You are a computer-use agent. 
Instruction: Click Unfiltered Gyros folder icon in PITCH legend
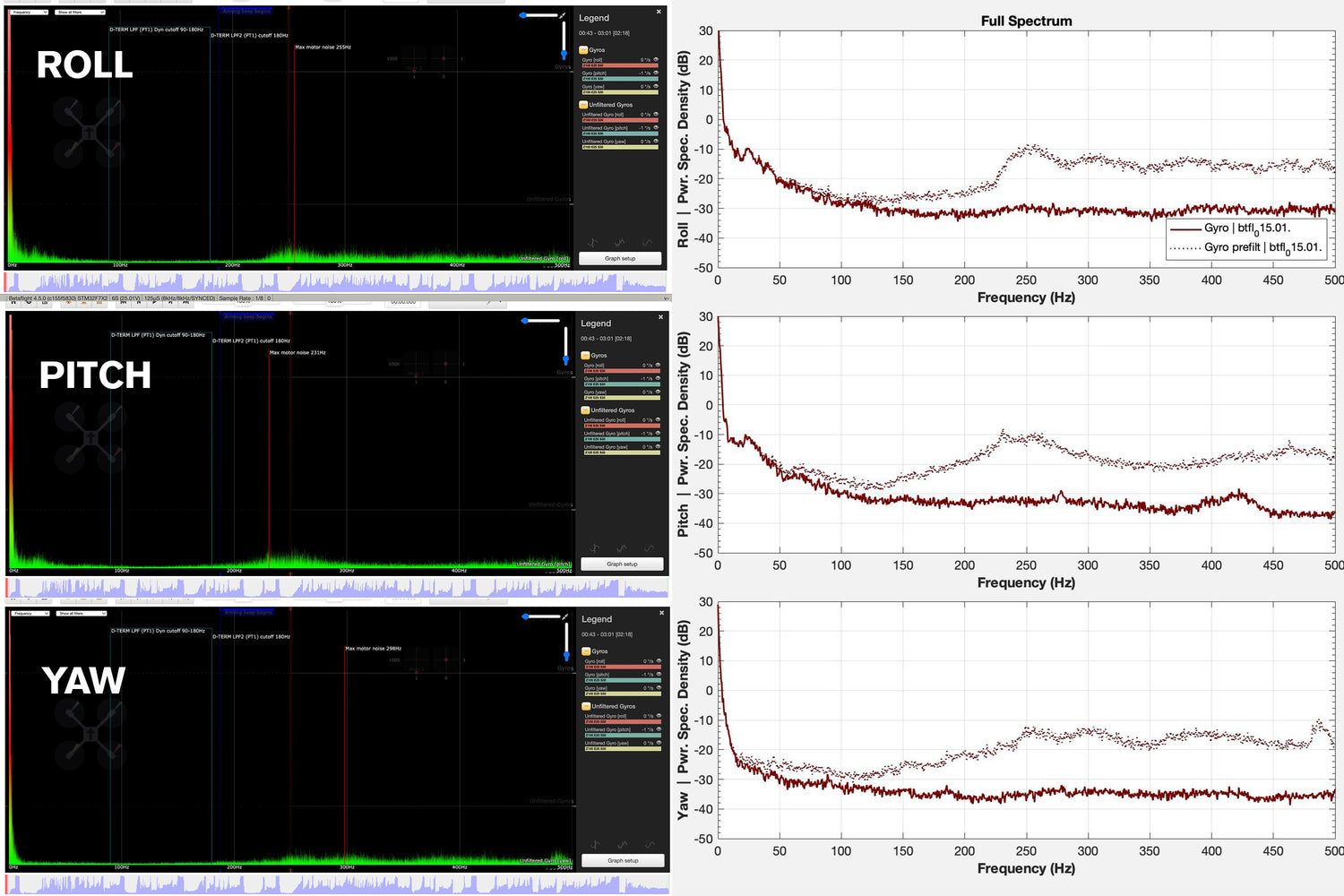pyautogui.click(x=585, y=410)
